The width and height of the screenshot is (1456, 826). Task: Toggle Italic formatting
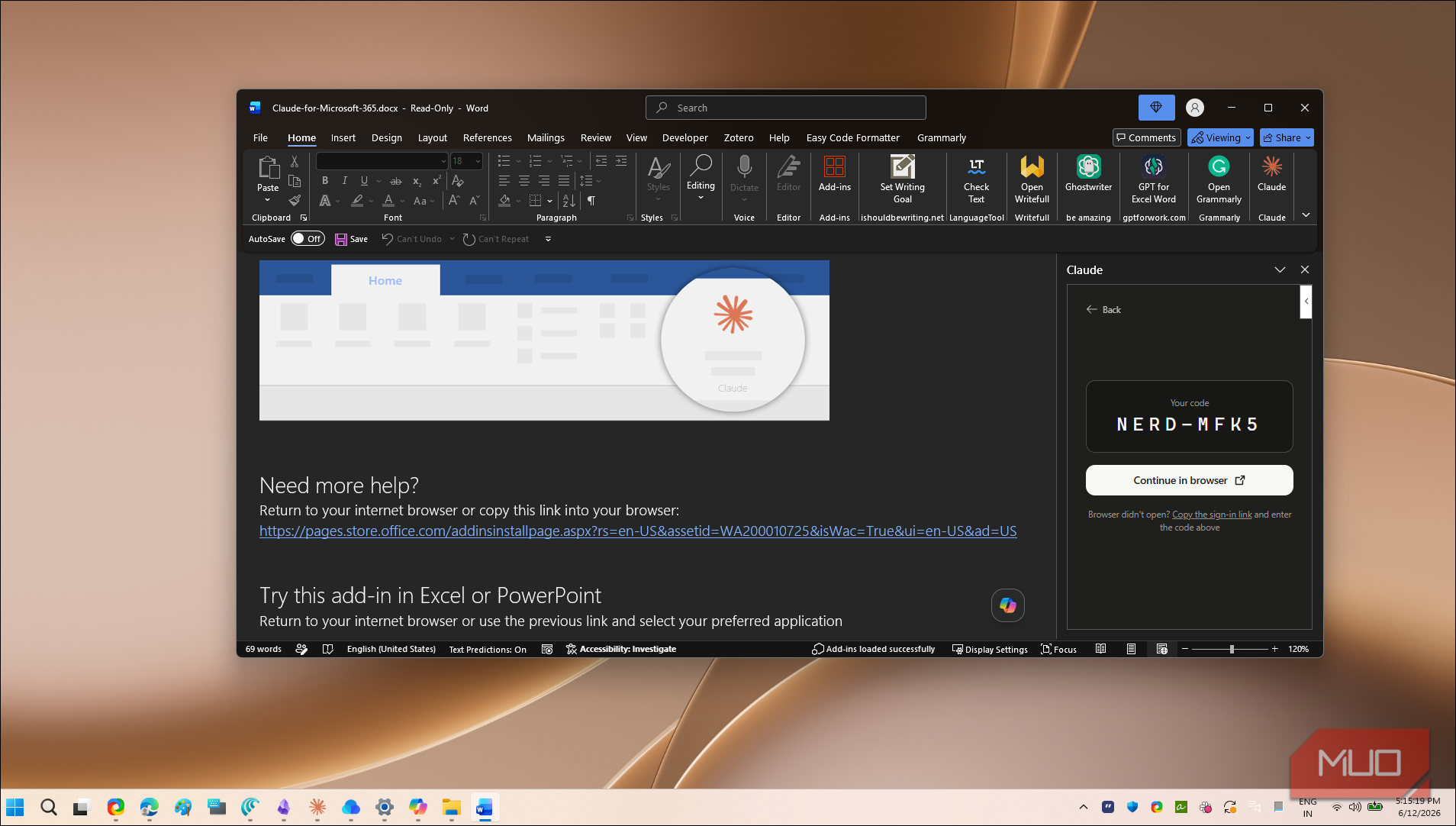click(345, 181)
